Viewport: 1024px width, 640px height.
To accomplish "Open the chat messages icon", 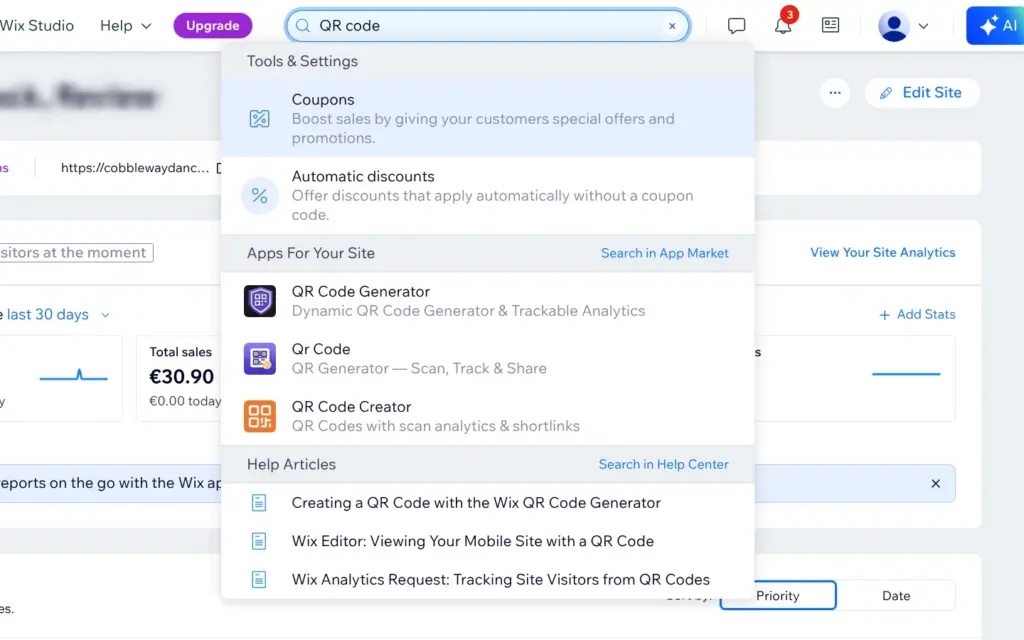I will tap(736, 25).
